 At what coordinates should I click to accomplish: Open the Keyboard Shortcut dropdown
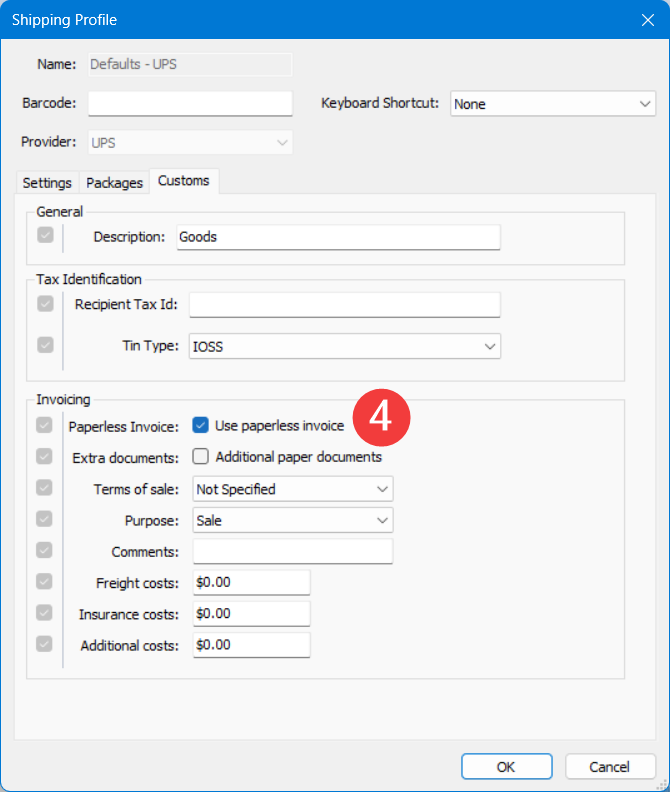[x=552, y=104]
